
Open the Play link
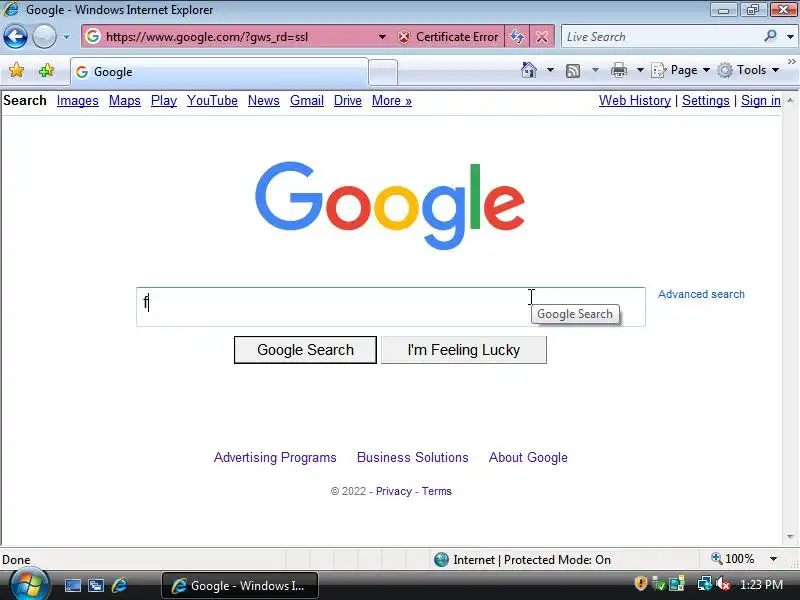(164, 101)
